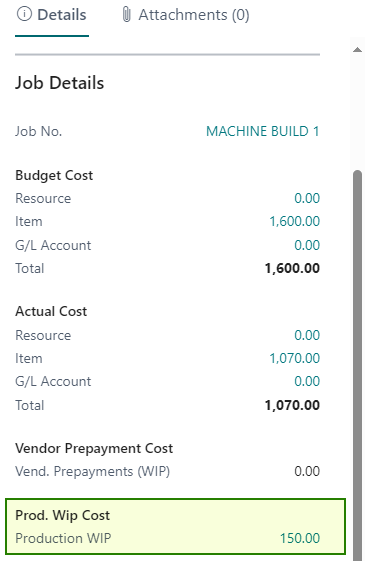The image size is (367, 561).
Task: Click the Details info circle icon
Action: click(24, 15)
